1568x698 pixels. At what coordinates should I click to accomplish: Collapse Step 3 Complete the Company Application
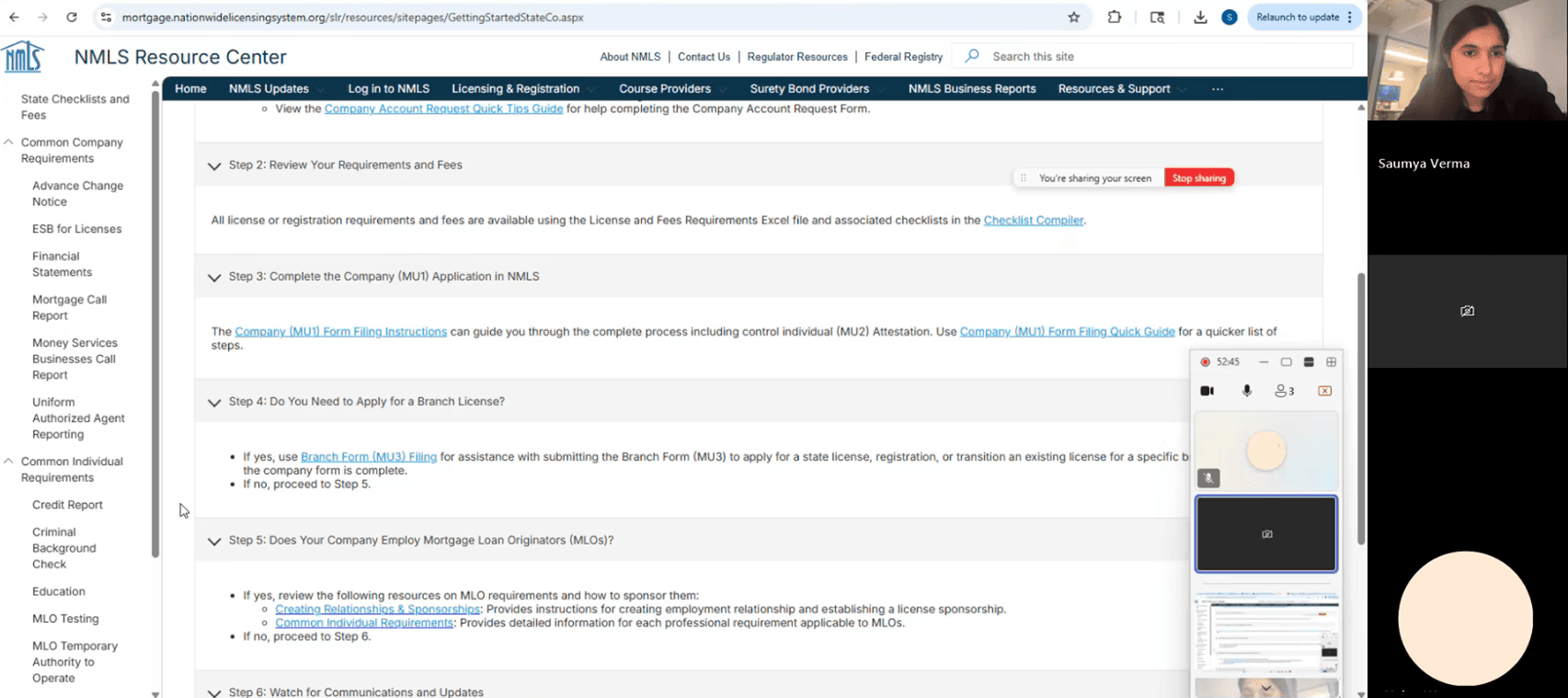[x=214, y=278]
